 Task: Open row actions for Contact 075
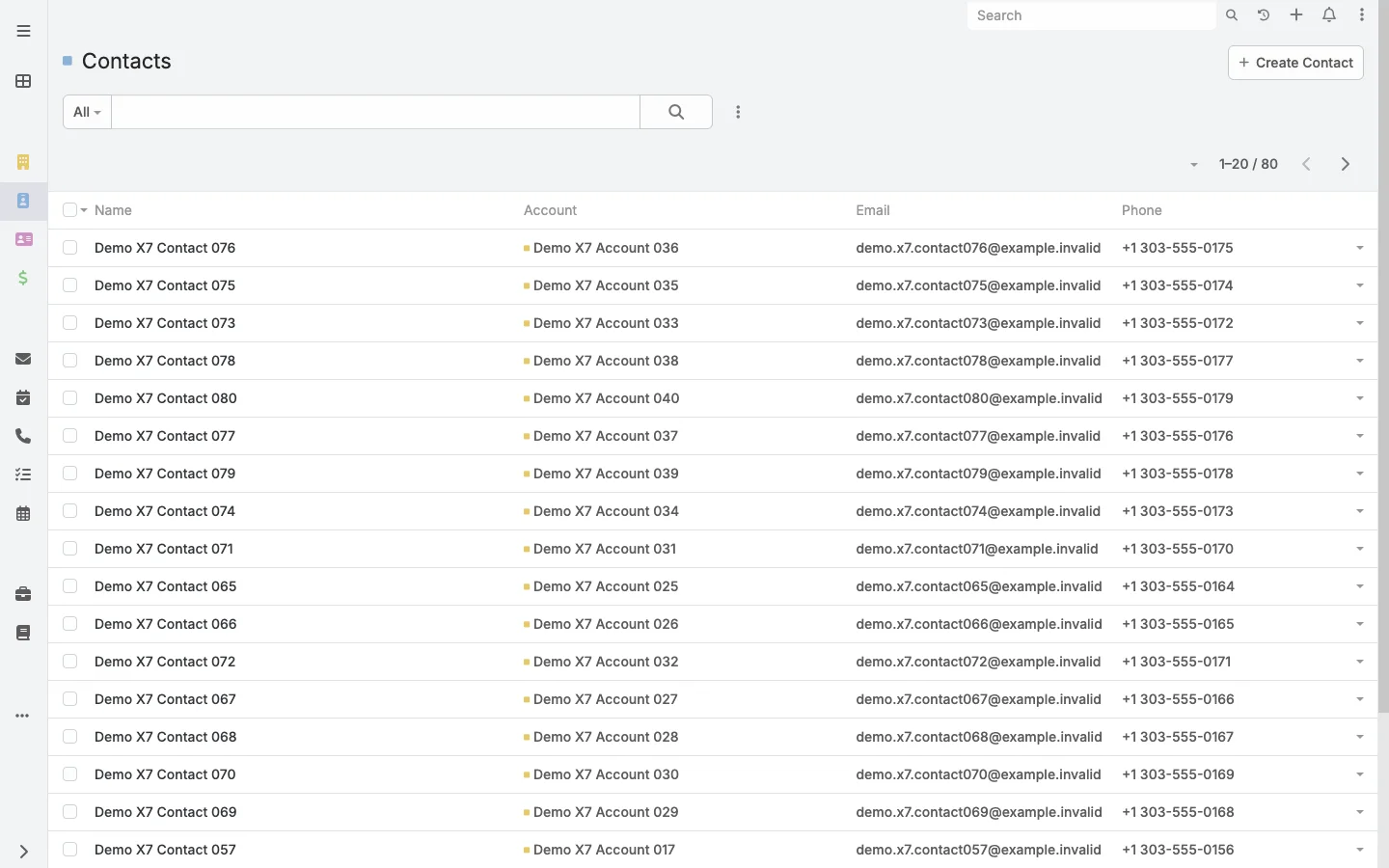(1359, 285)
